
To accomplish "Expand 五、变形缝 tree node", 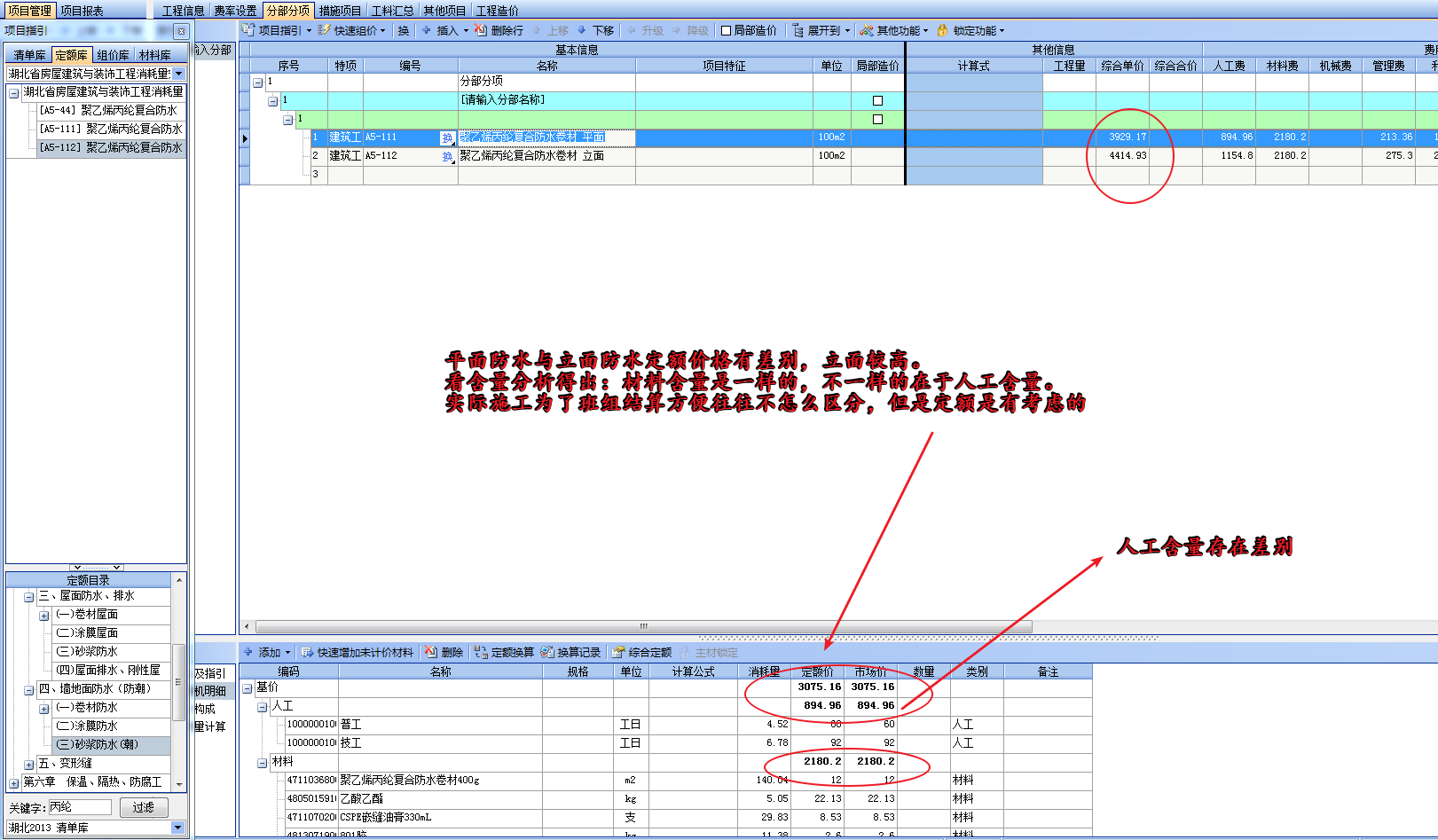I will (x=28, y=765).
